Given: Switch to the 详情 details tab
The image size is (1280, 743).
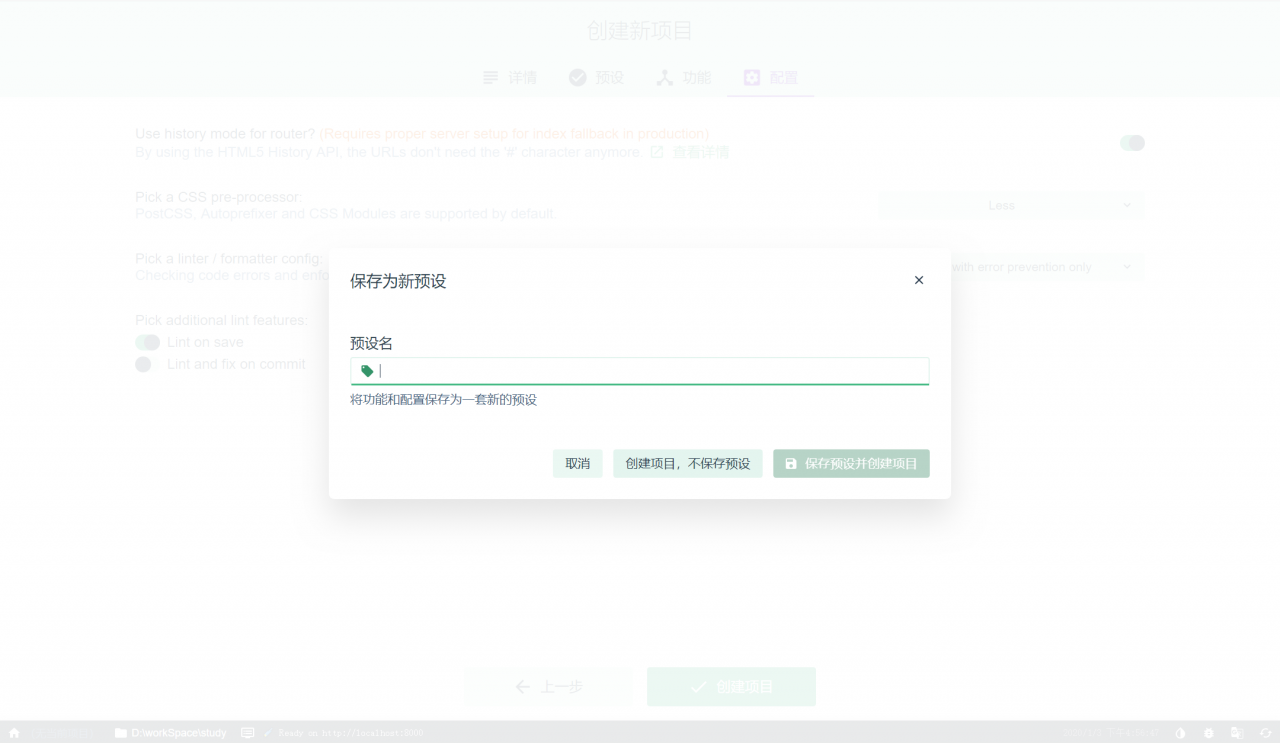Looking at the screenshot, I should pos(510,78).
